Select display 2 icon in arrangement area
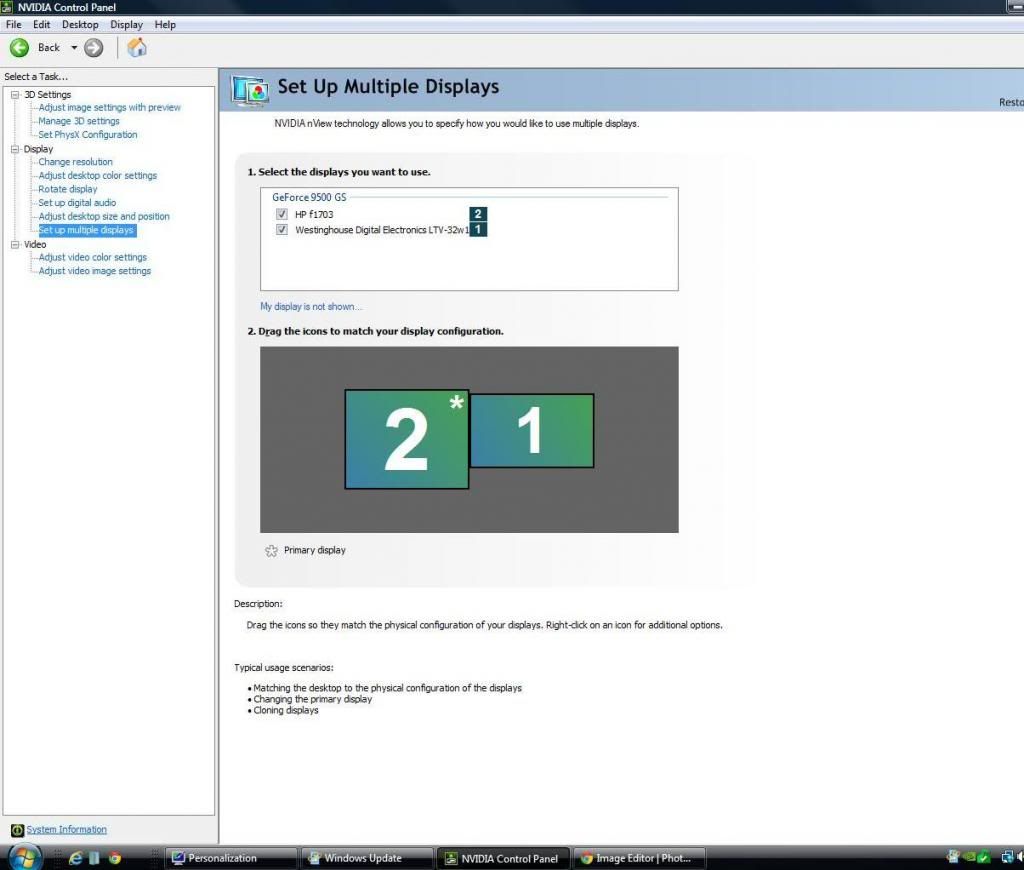1024x870 pixels. (x=406, y=439)
